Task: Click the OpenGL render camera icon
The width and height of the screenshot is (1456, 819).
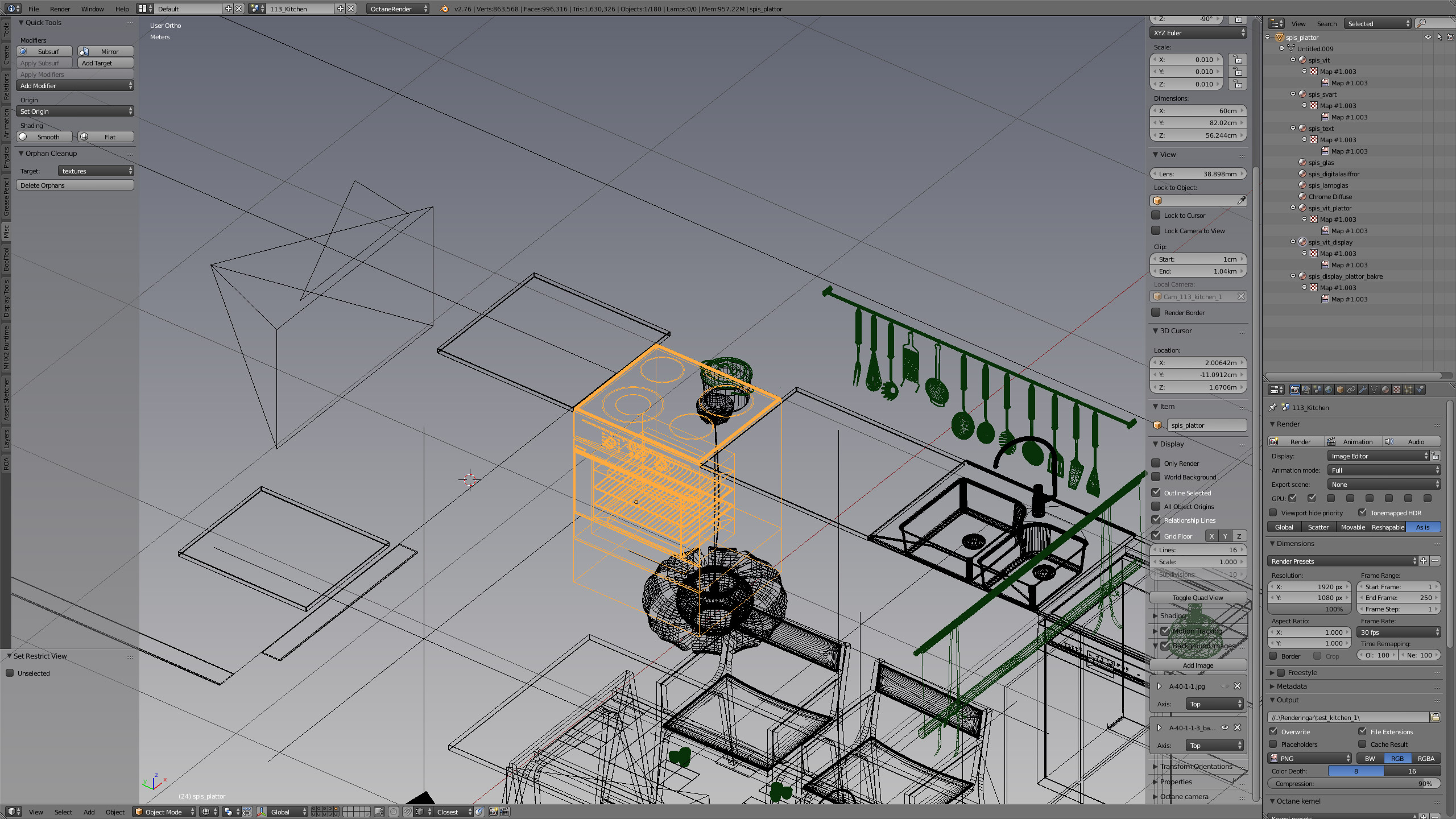Action: pos(493,812)
